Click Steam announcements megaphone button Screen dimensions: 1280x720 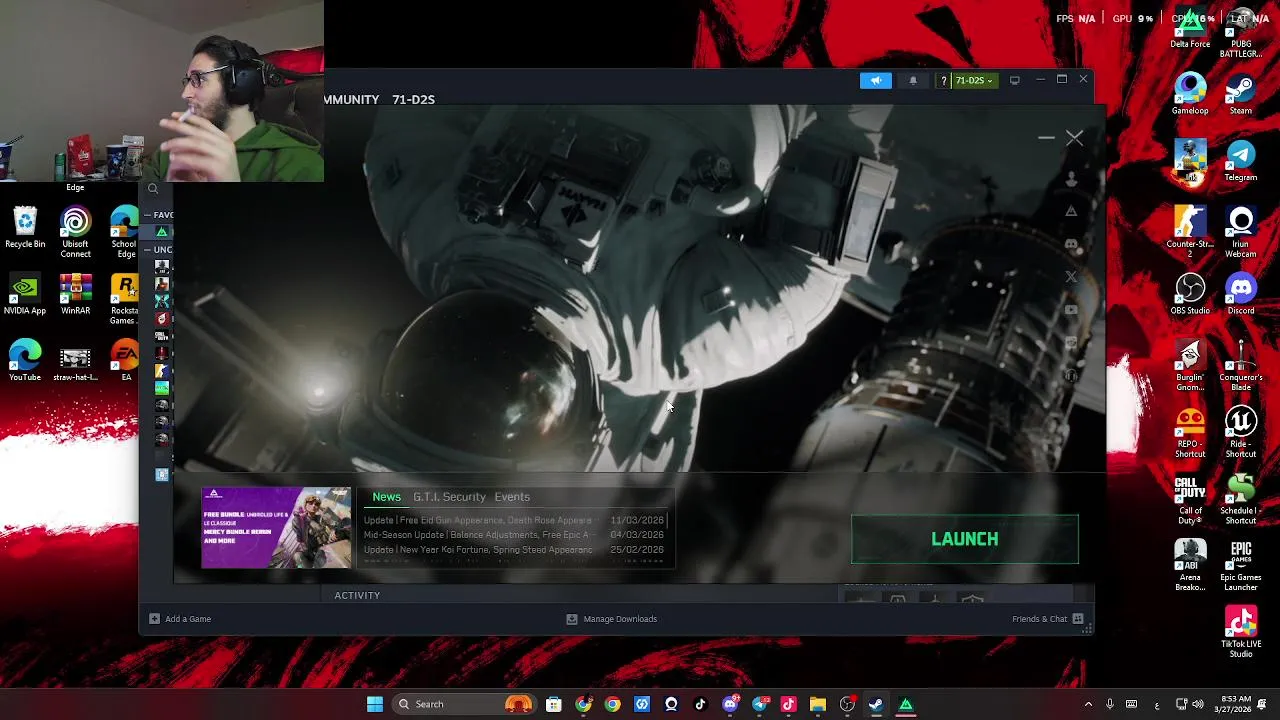(875, 80)
